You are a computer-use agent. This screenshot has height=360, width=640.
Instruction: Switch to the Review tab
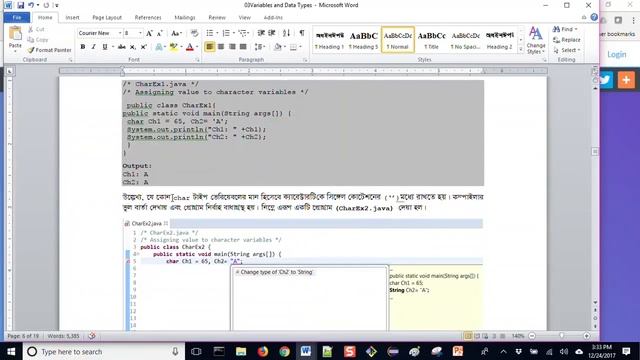pyautogui.click(x=217, y=18)
